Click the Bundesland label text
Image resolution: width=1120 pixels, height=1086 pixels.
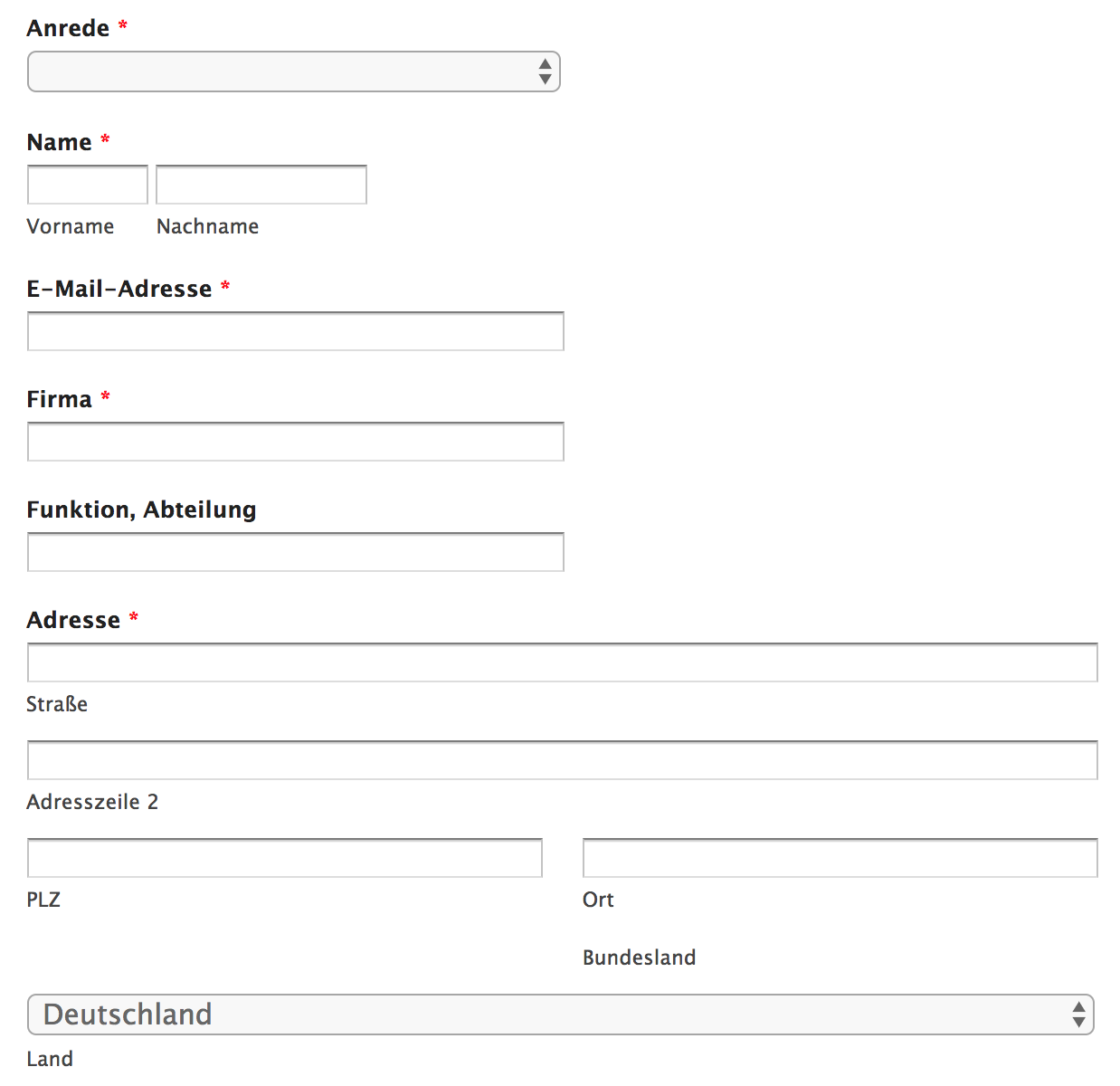click(639, 957)
